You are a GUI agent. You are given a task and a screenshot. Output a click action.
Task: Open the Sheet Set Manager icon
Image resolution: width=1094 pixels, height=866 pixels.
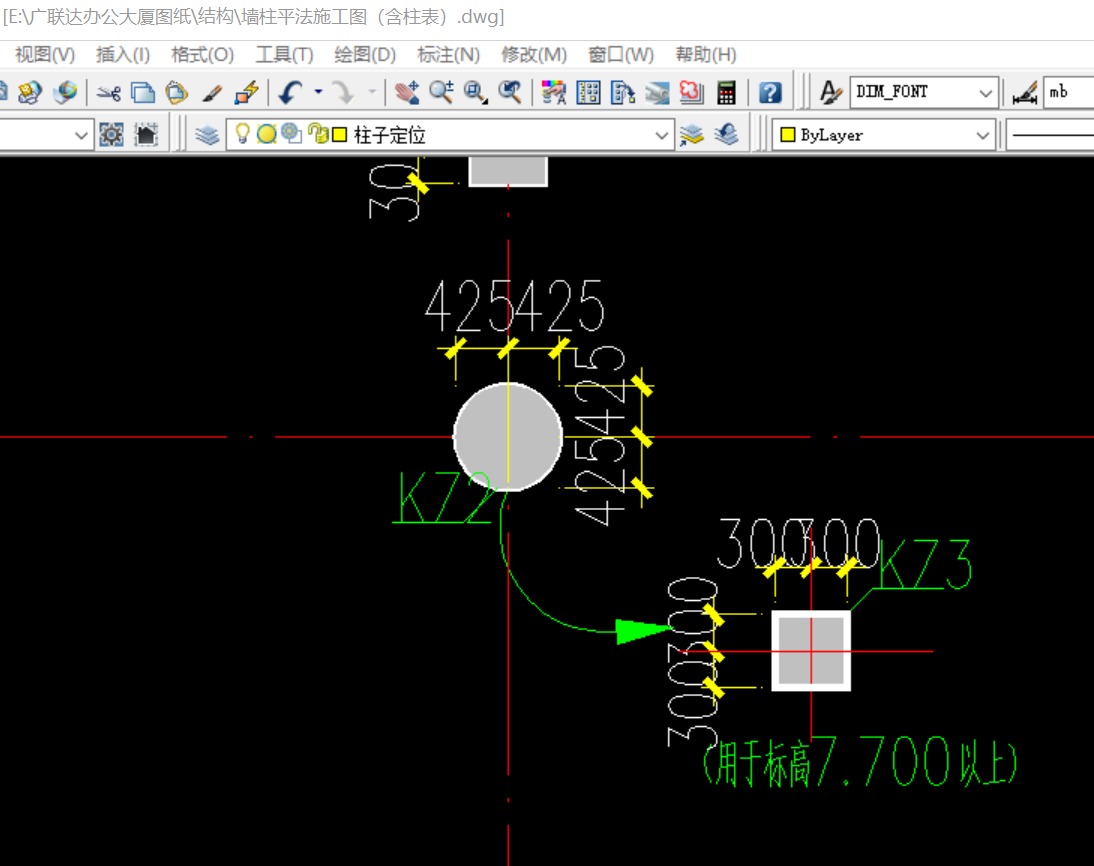coord(657,92)
